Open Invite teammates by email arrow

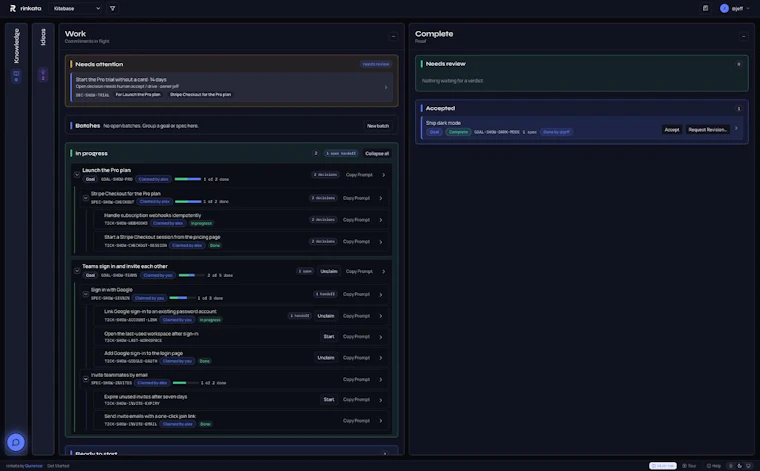[381, 379]
